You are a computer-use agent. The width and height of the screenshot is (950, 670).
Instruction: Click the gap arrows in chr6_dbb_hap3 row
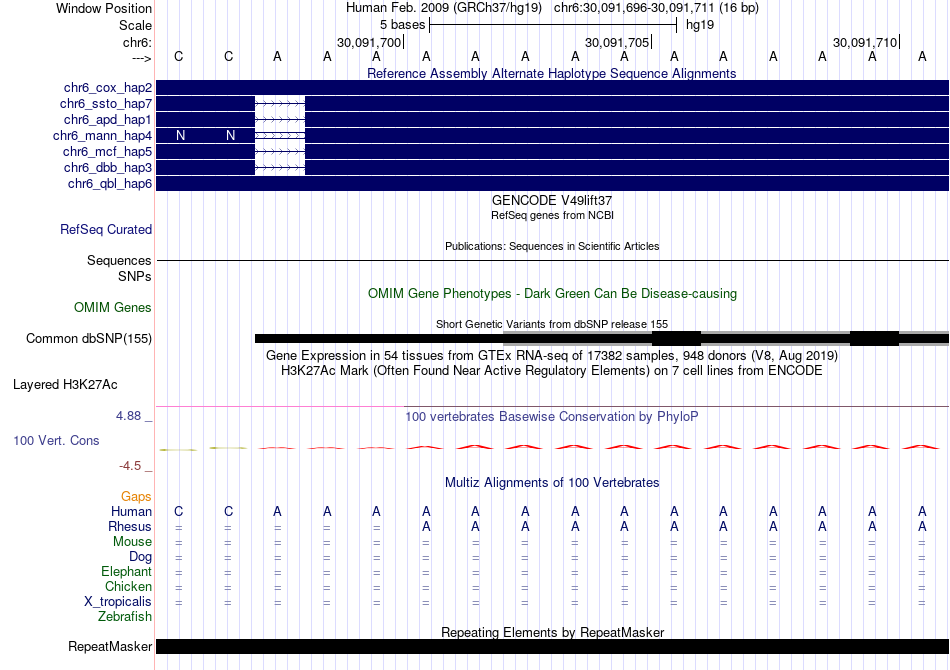coord(280,167)
